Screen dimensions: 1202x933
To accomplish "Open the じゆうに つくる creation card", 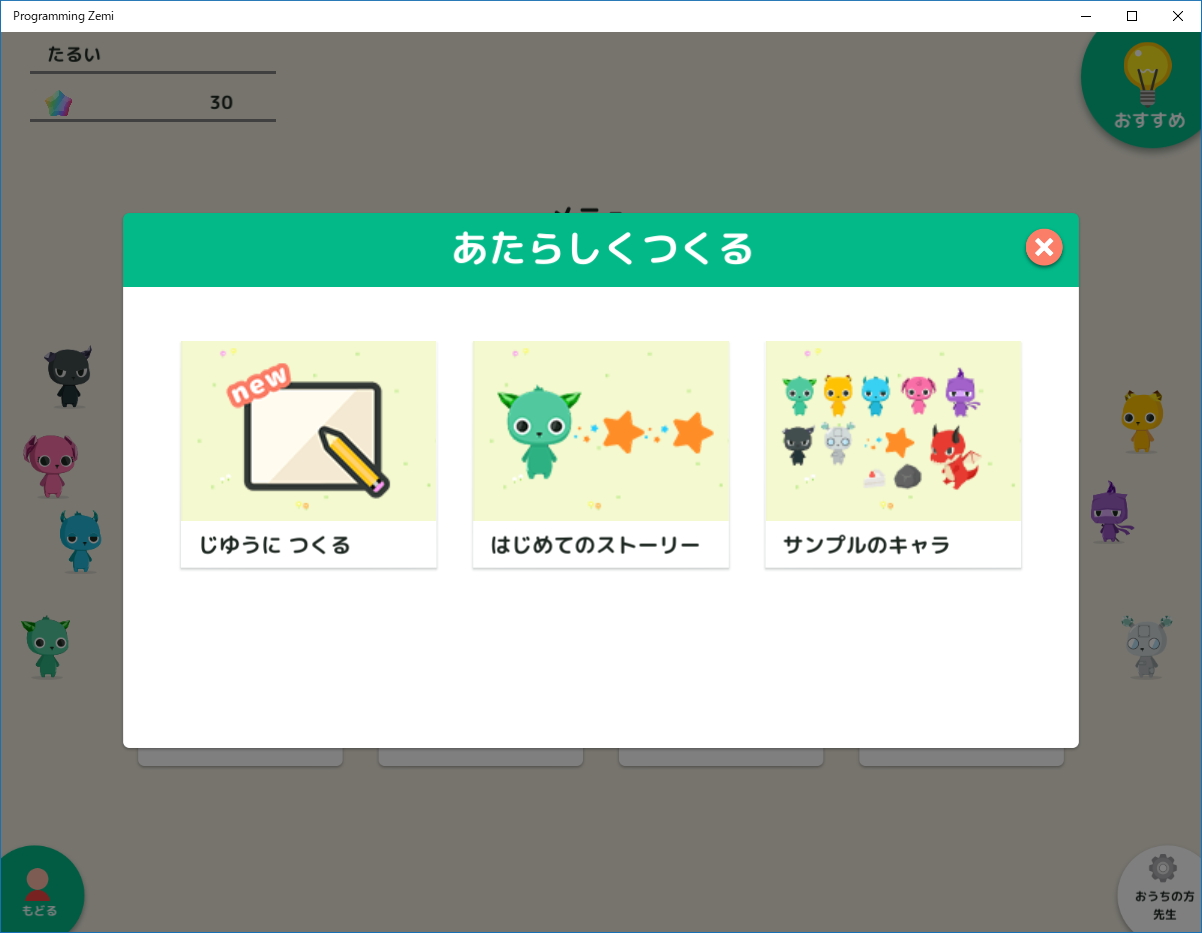I will pos(308,453).
